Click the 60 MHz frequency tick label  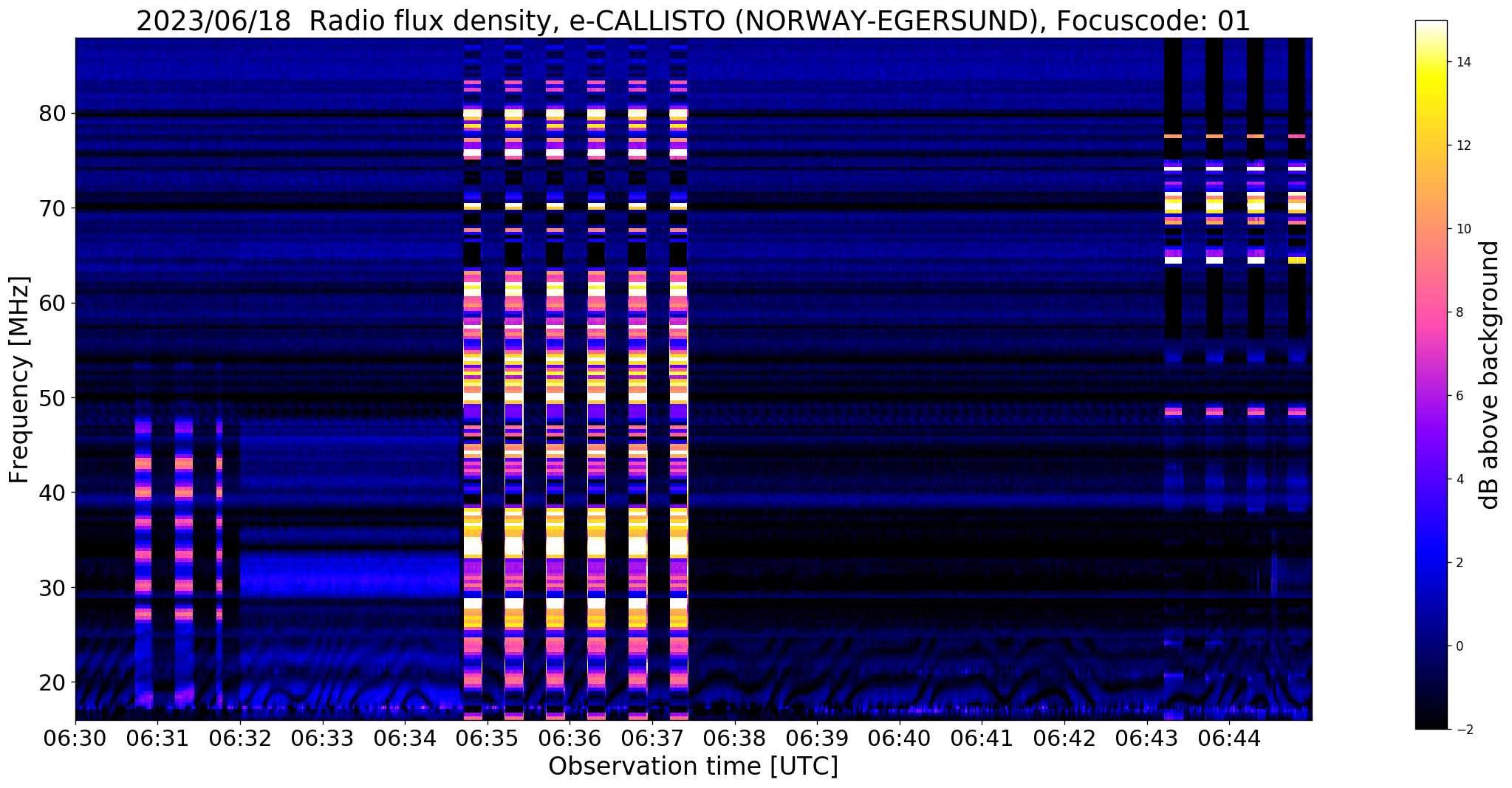tap(53, 303)
